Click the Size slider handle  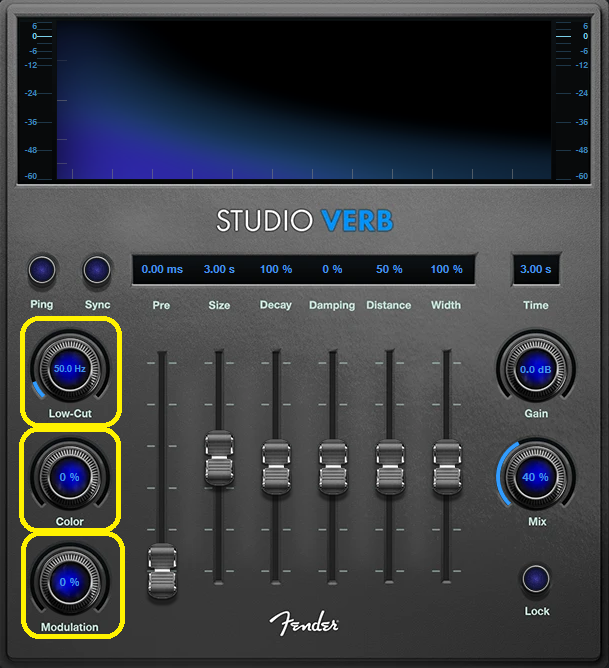coord(218,458)
